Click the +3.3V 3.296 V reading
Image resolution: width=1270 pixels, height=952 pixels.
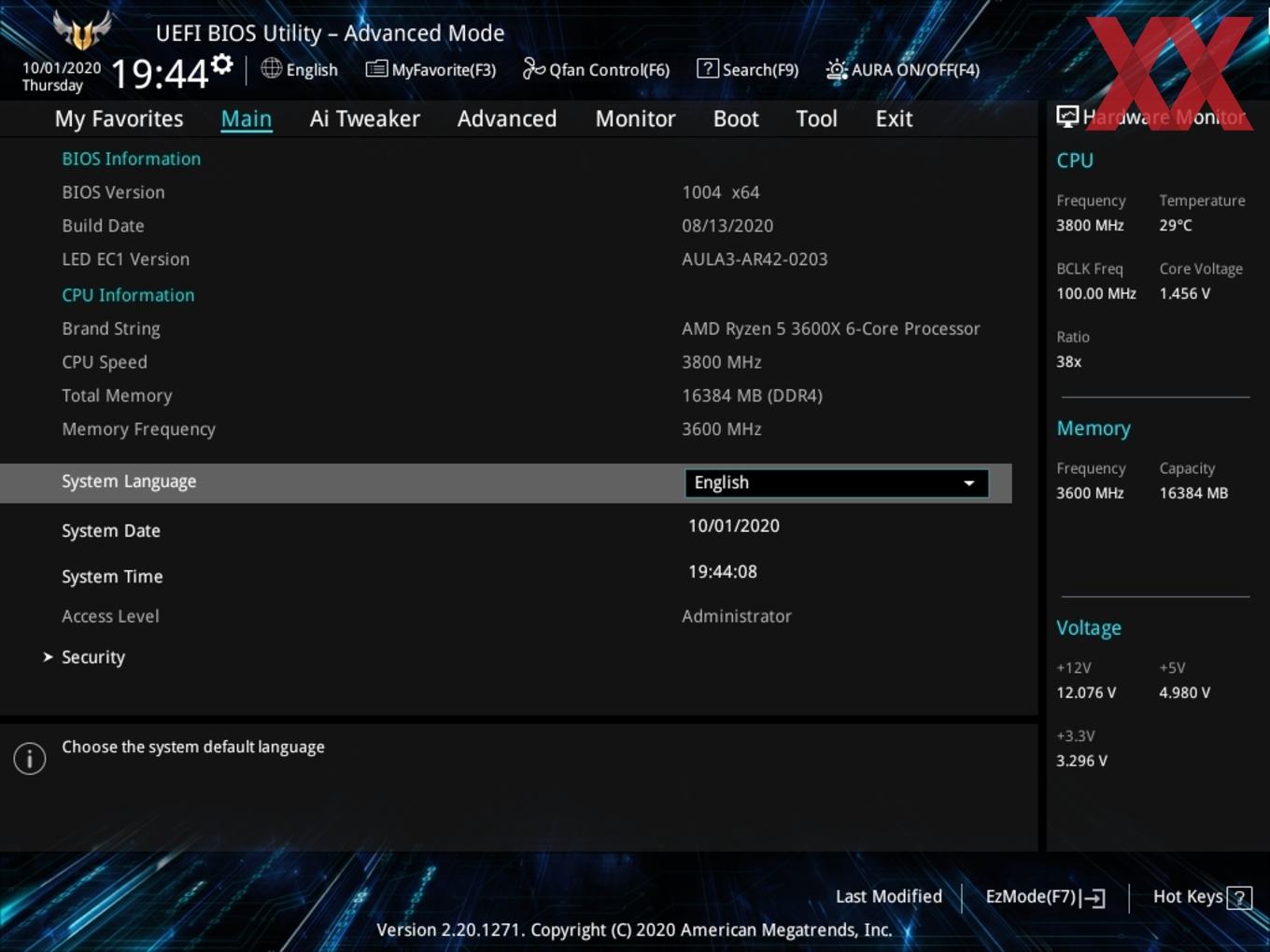point(1082,761)
